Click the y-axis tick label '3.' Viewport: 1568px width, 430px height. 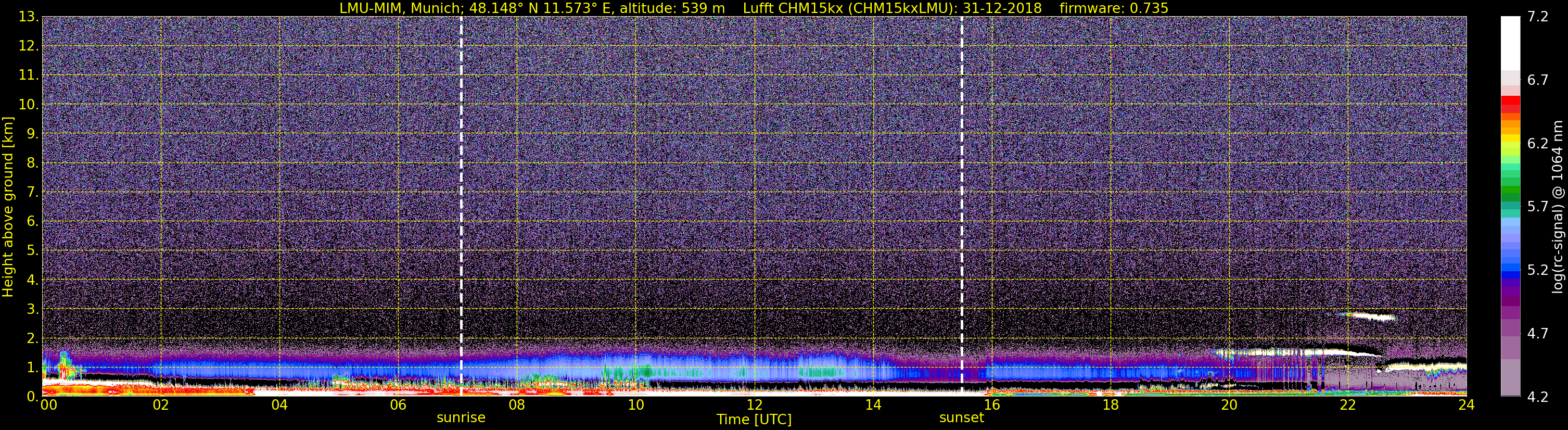(x=32, y=309)
